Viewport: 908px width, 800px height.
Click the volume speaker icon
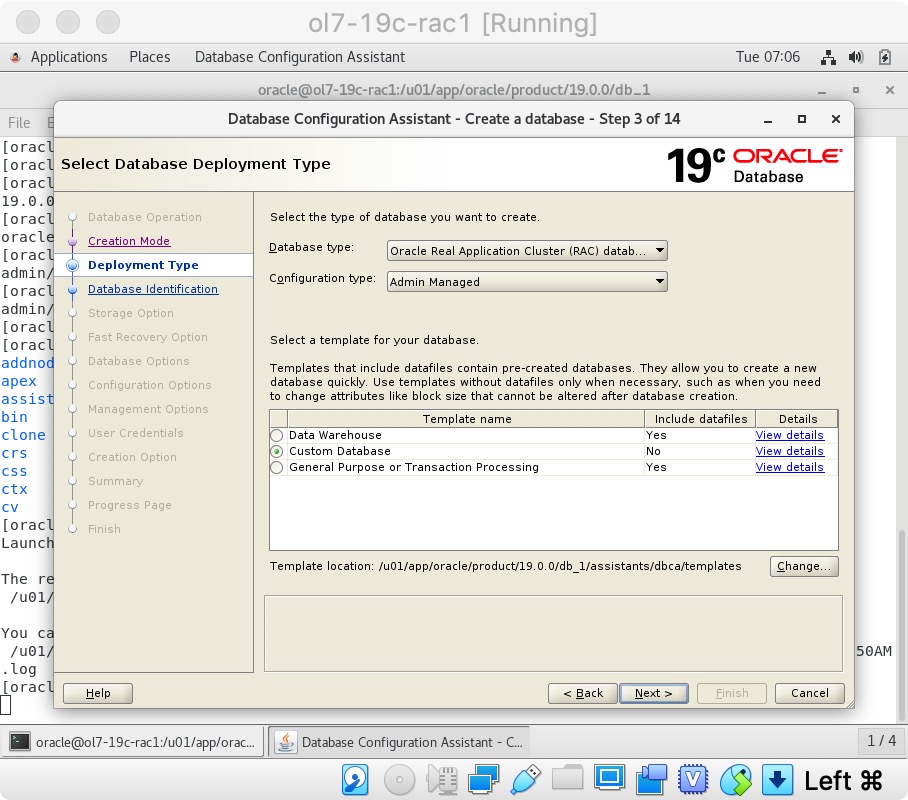(856, 57)
